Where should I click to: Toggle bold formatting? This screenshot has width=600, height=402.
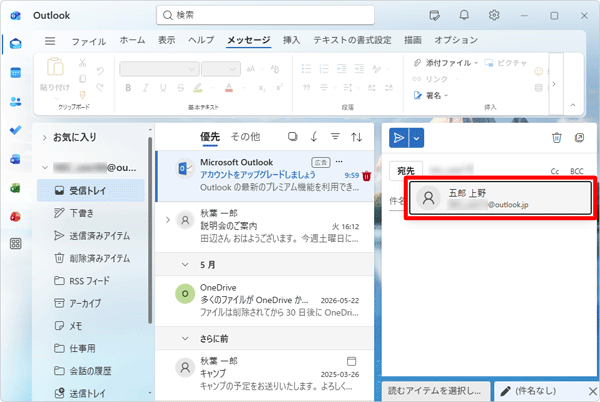pyautogui.click(x=128, y=88)
